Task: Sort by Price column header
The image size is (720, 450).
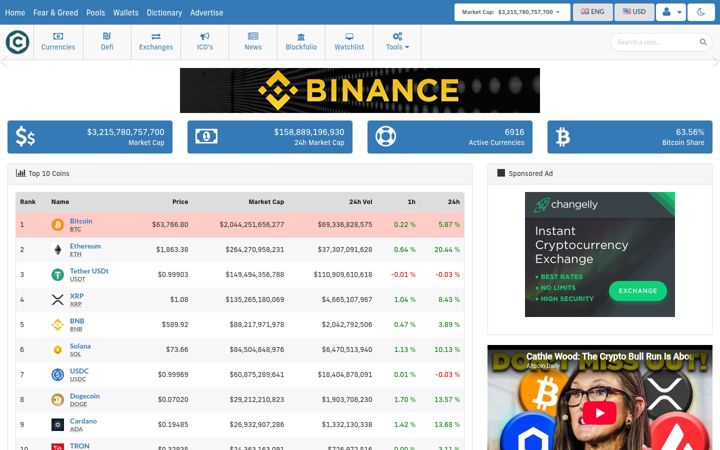Action: (180, 202)
